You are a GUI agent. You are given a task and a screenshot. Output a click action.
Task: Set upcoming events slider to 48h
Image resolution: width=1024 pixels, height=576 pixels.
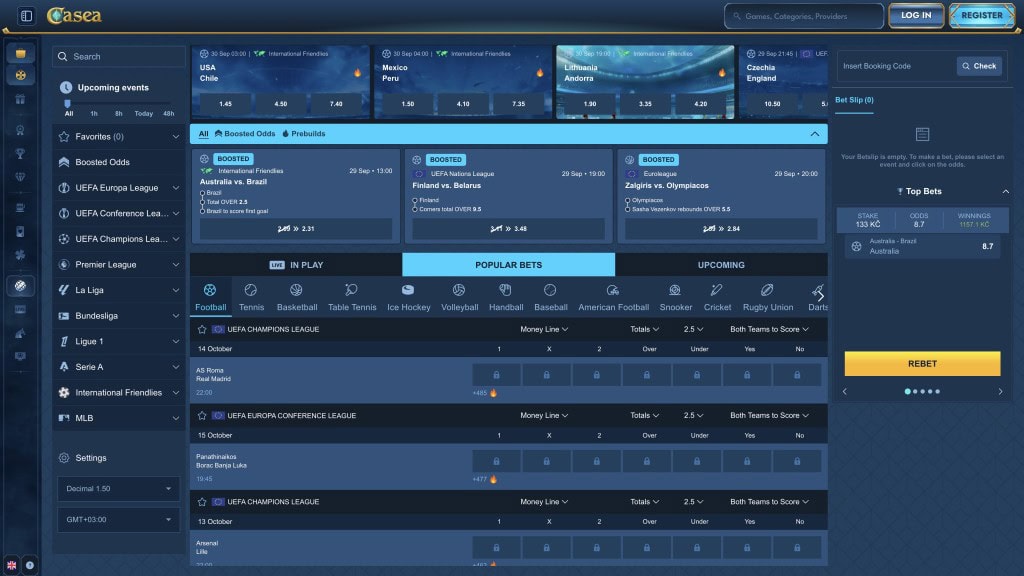168,114
